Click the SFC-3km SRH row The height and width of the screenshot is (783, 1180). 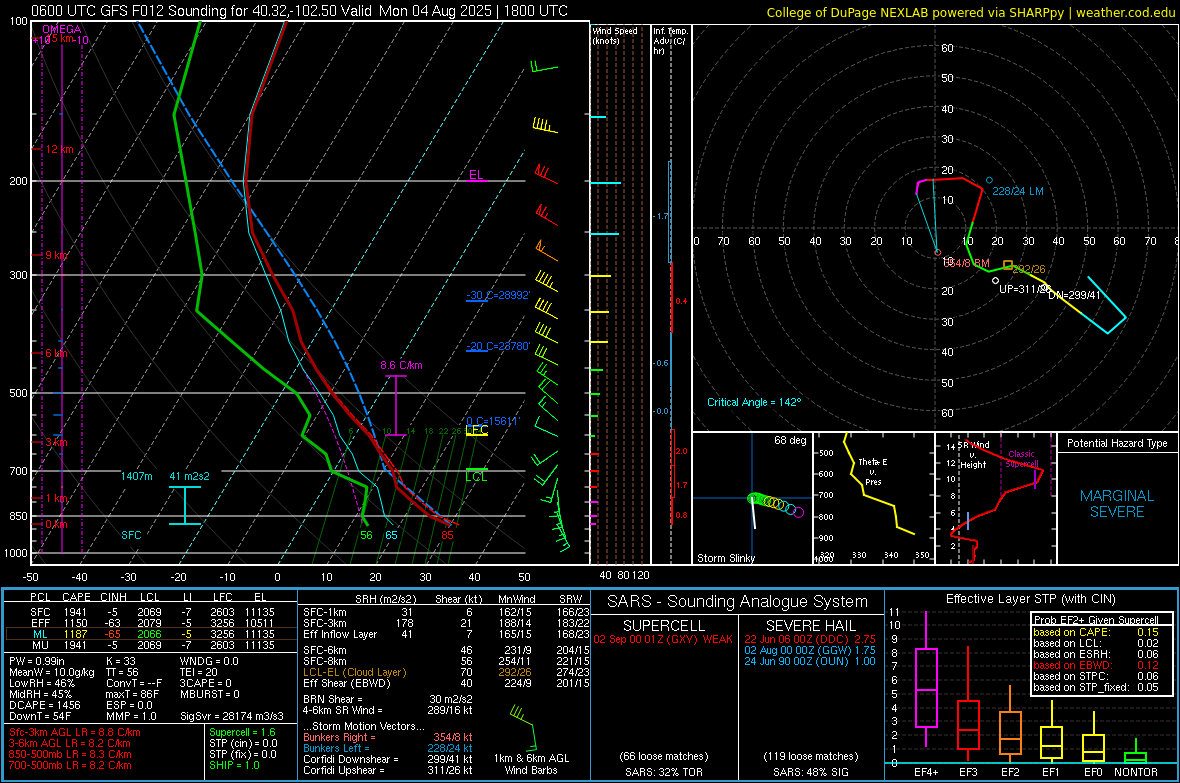coord(446,623)
